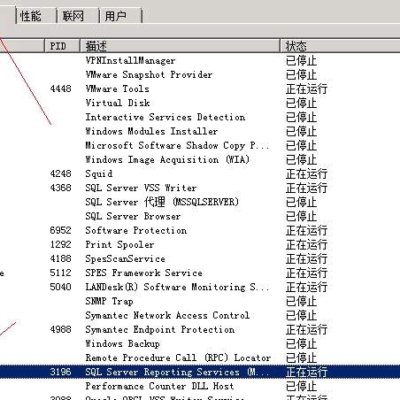Click 正在运行 status of VMware Tools

coord(306,89)
